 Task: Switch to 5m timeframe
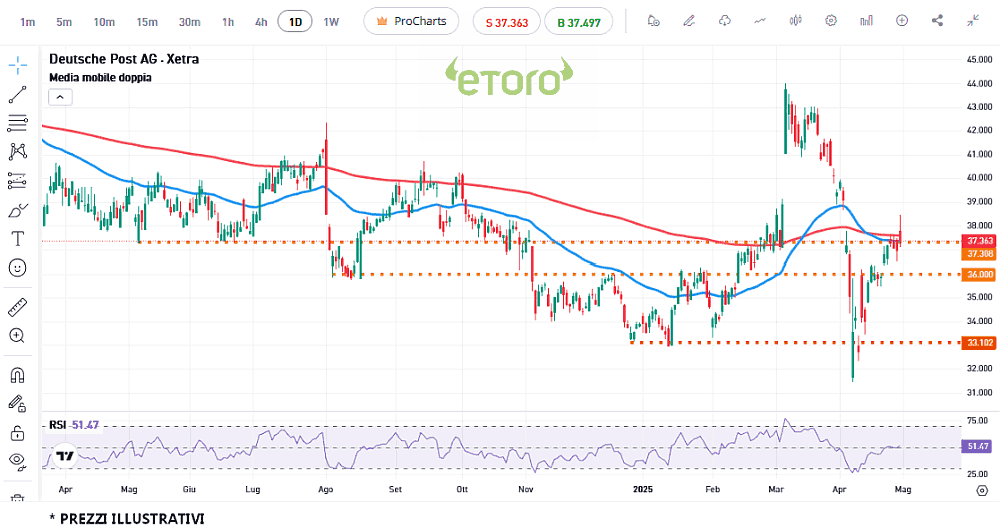click(x=64, y=22)
